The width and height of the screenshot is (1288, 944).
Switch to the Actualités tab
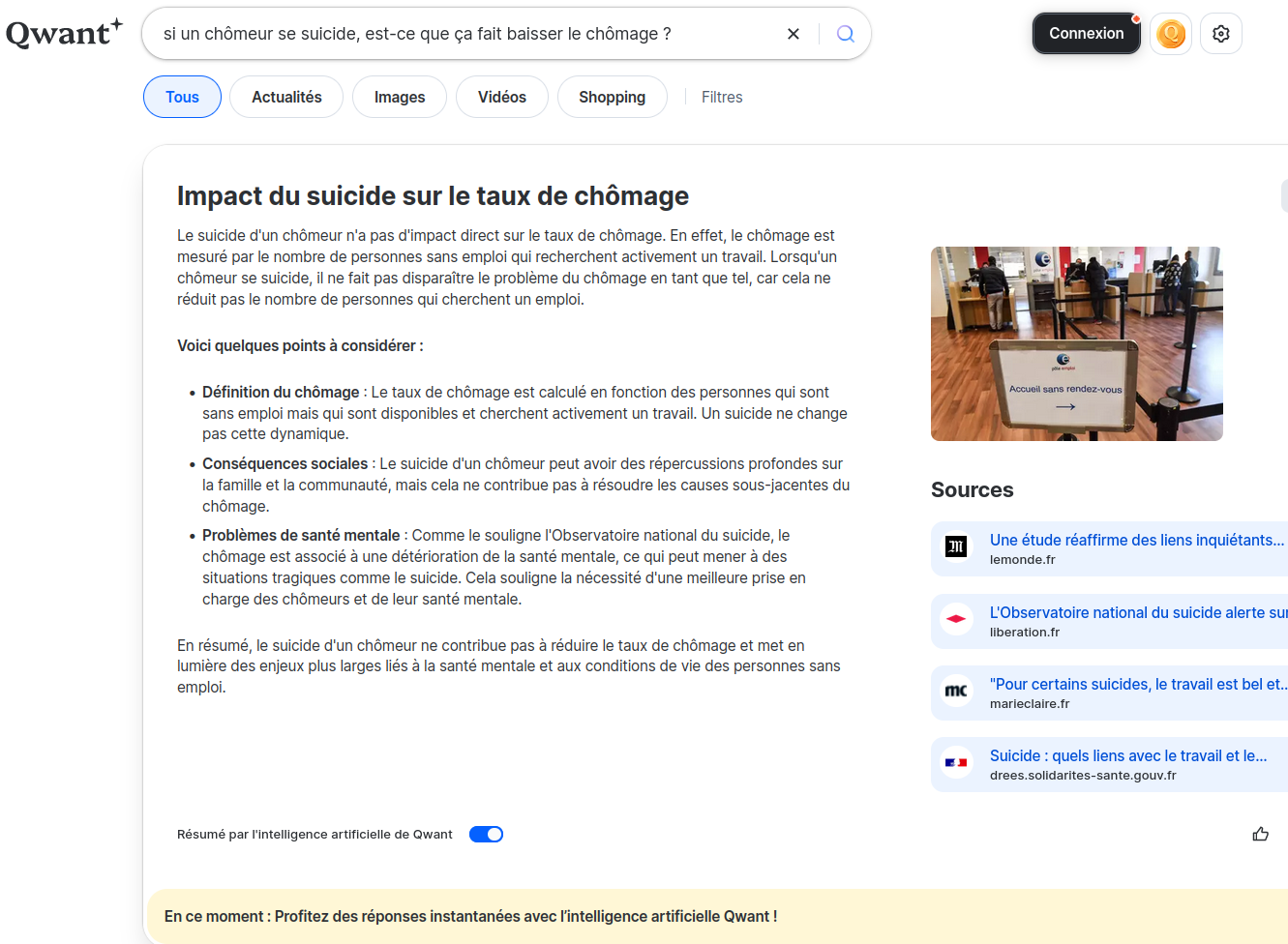pos(286,97)
